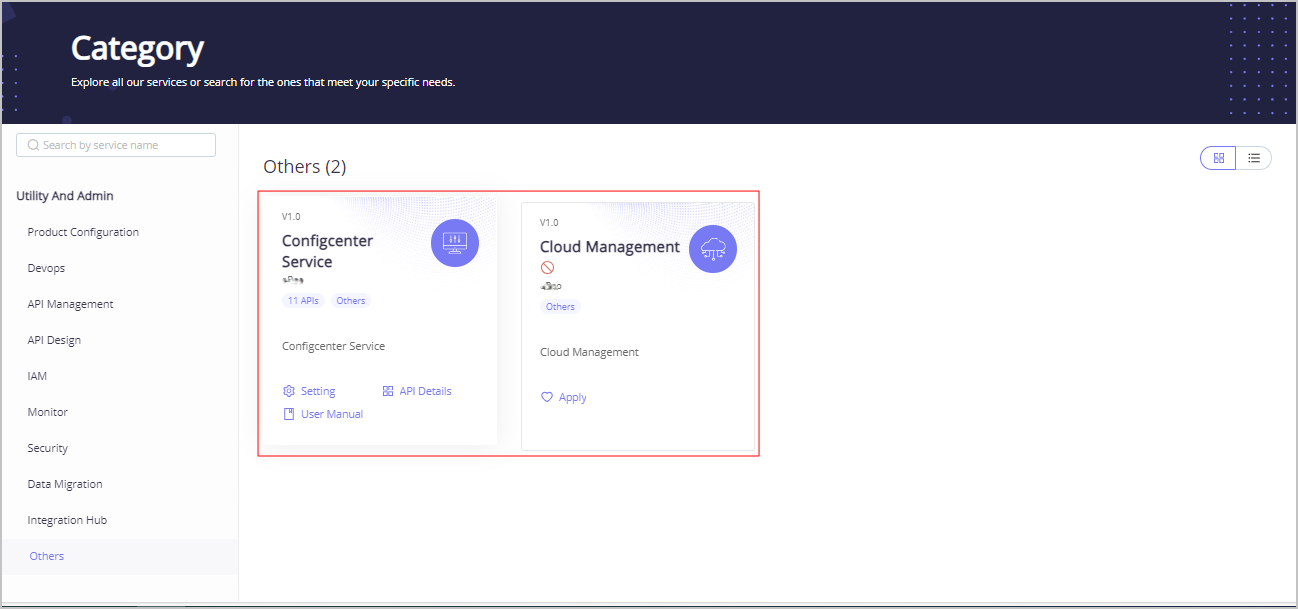Open API Design category
This screenshot has height=609, width=1298.
(x=54, y=340)
